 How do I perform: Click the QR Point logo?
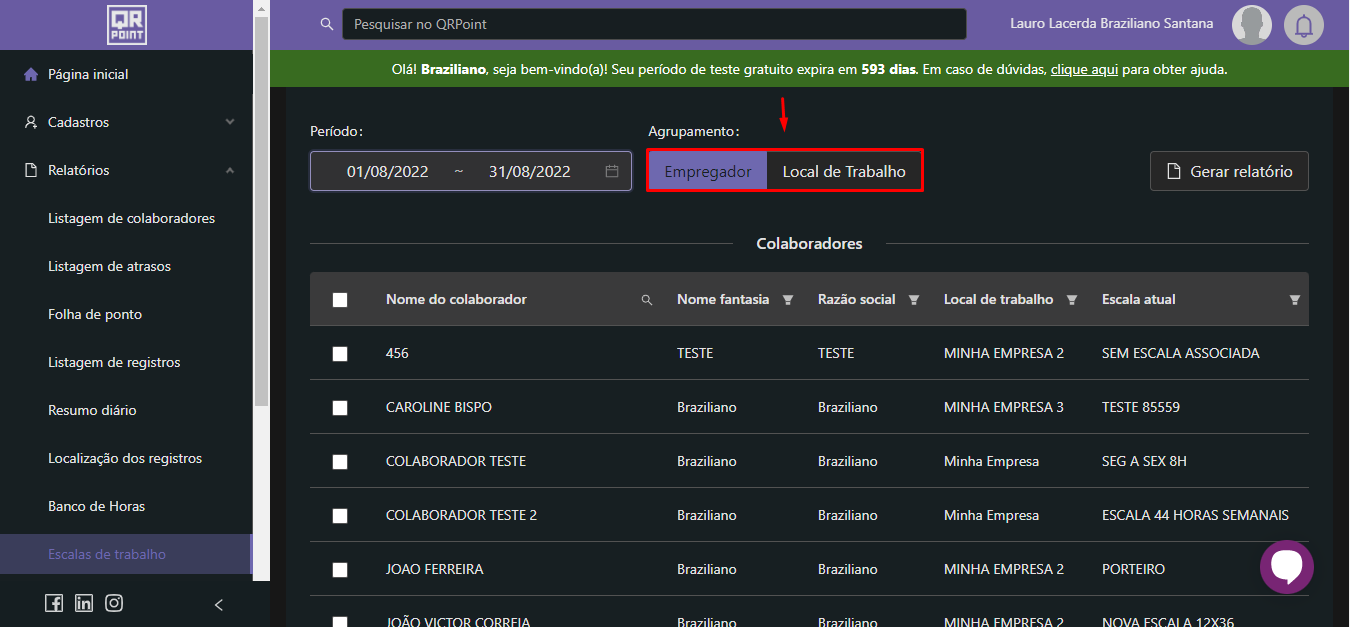click(x=127, y=25)
